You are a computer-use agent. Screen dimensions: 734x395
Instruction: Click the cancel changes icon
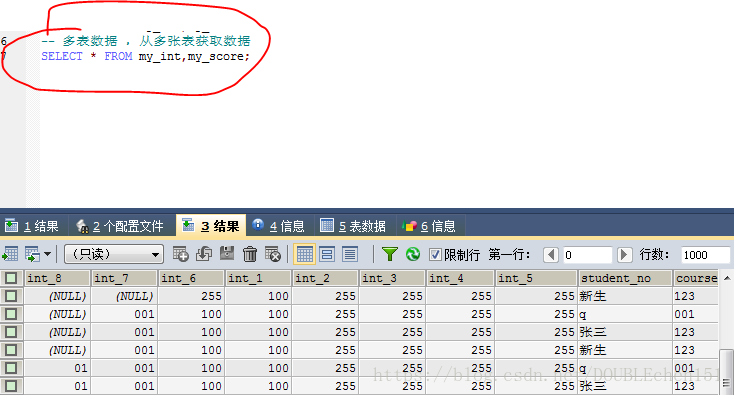point(273,254)
